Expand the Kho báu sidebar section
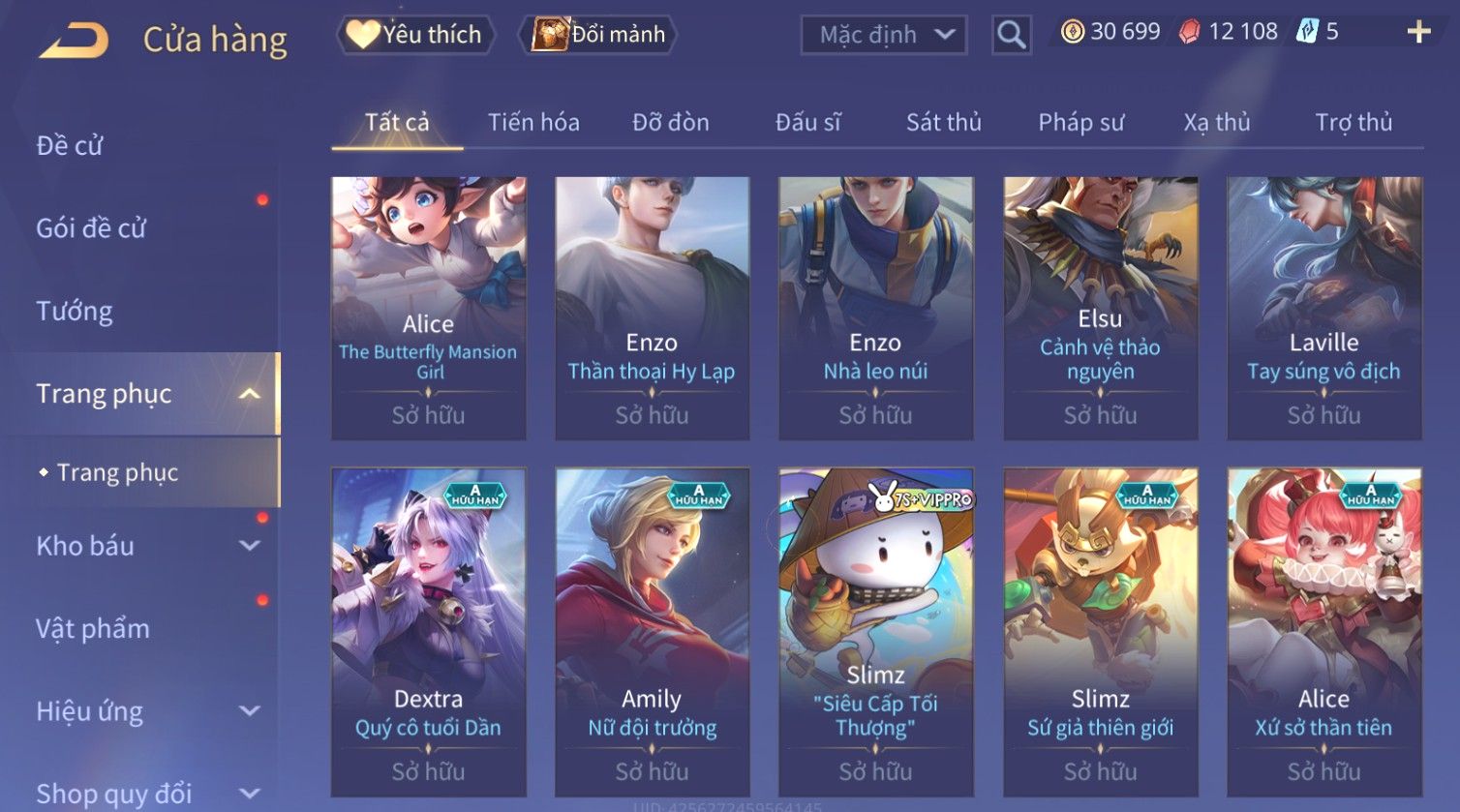Image resolution: width=1460 pixels, height=812 pixels. 249,546
